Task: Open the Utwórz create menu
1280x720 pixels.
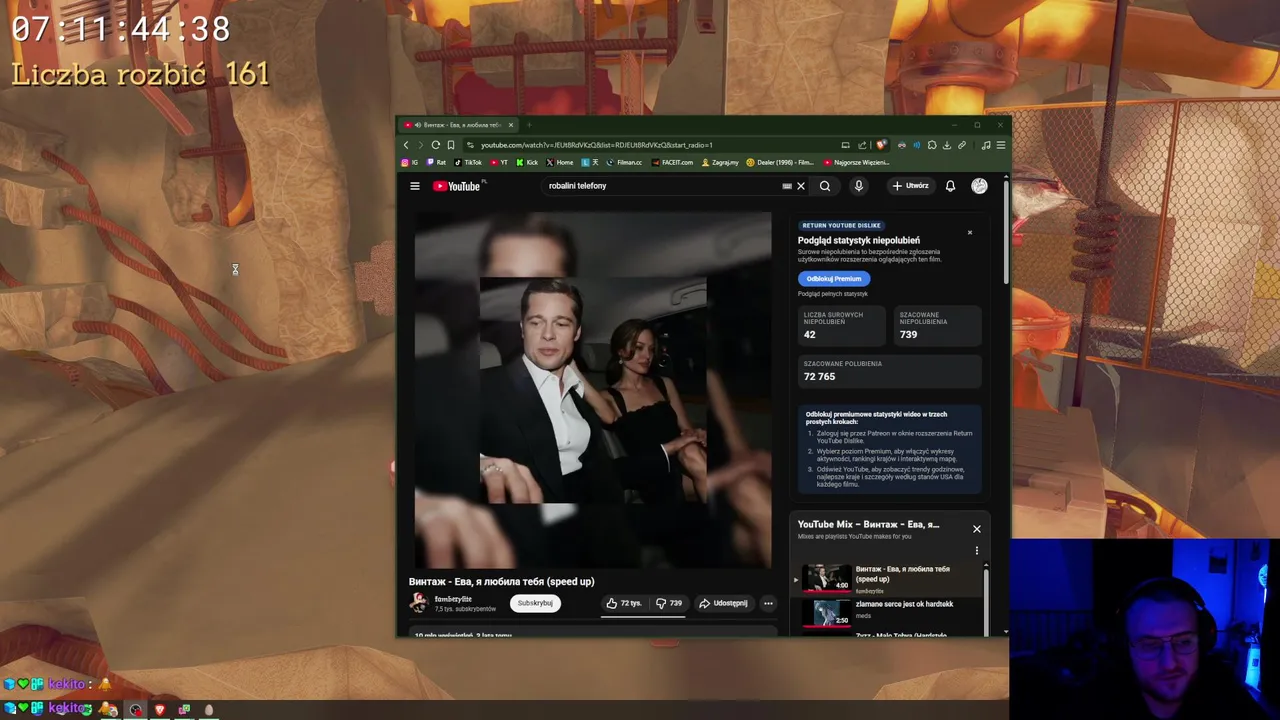Action: [x=911, y=186]
